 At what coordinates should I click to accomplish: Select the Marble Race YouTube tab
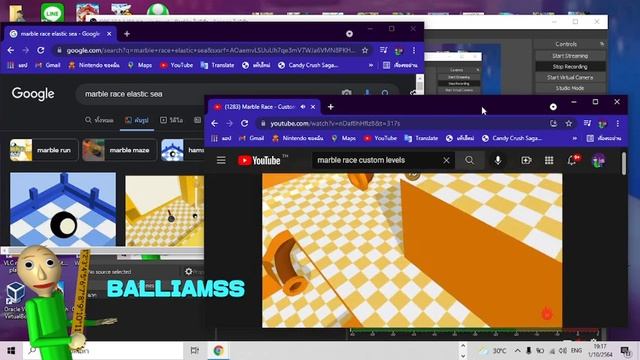coord(259,107)
